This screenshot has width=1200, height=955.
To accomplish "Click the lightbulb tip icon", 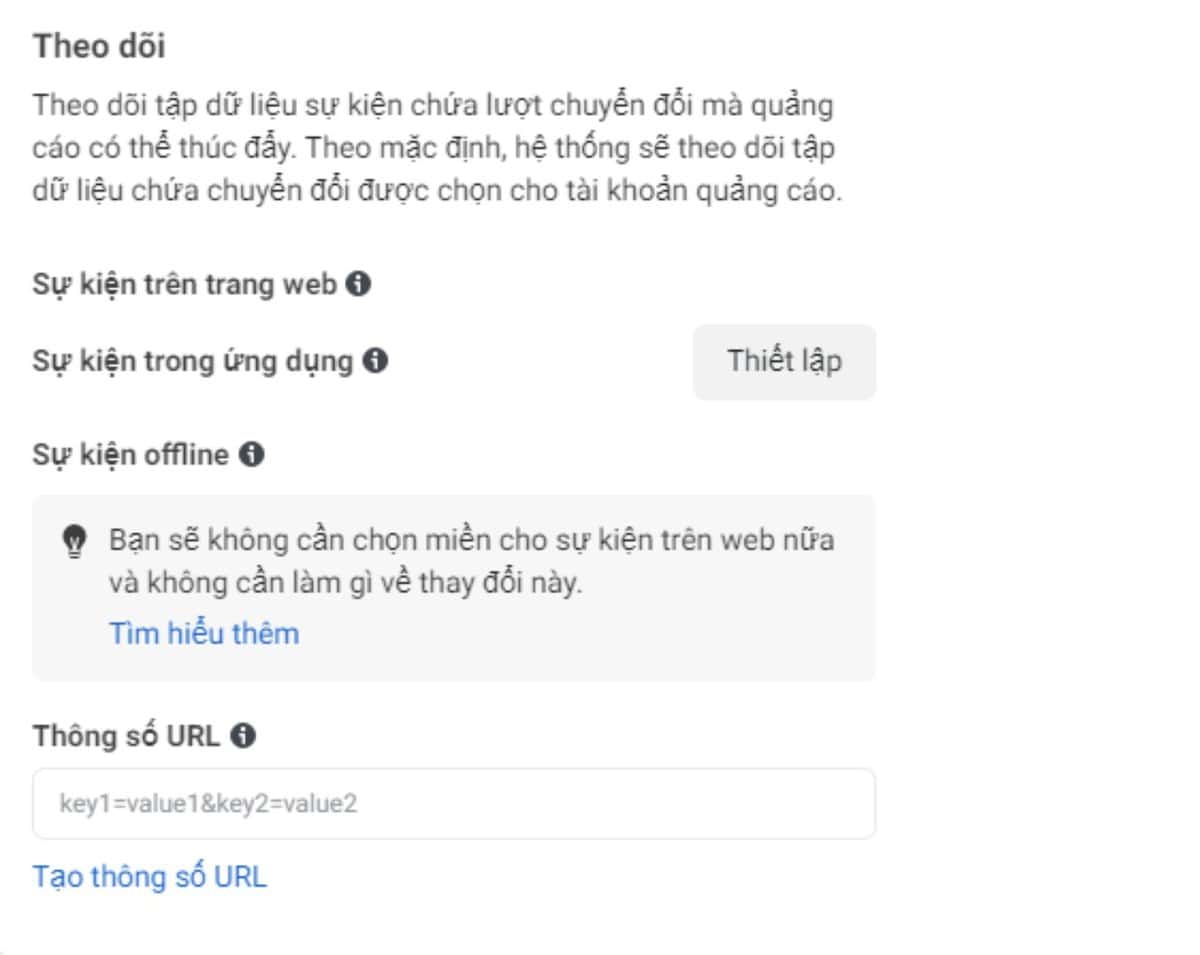I will (74, 542).
